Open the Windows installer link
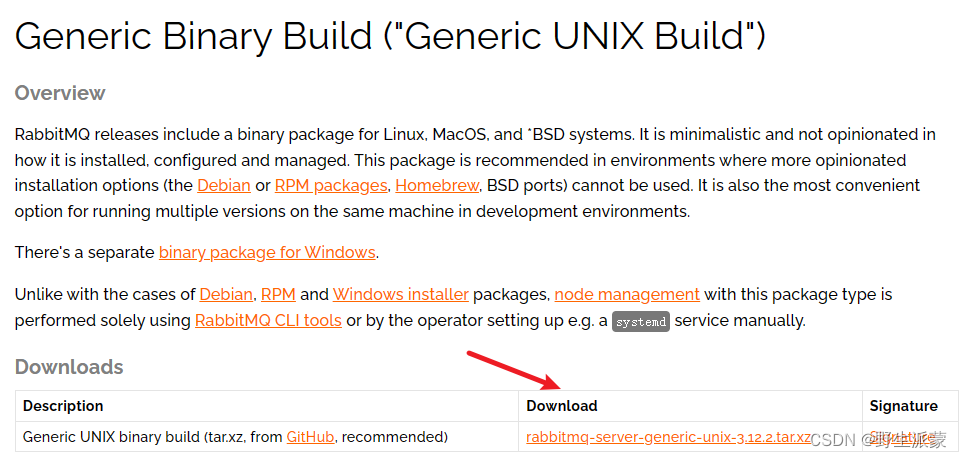The width and height of the screenshot is (962, 458). coord(401,294)
